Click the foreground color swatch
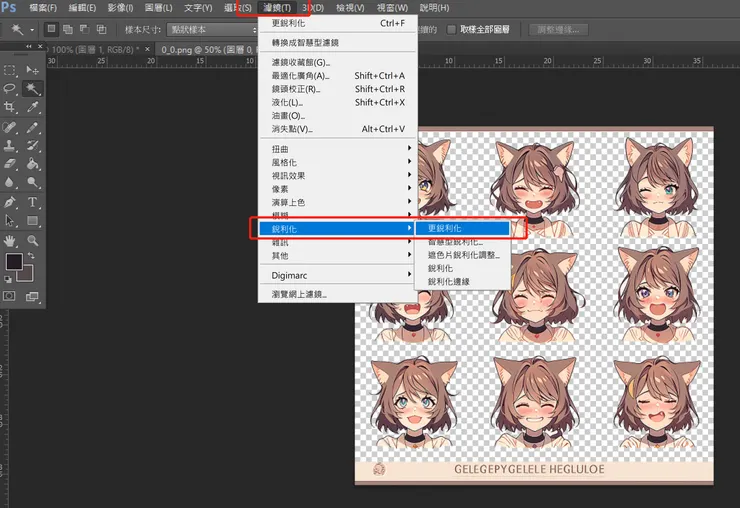Viewport: 740px width, 508px height. (13, 261)
